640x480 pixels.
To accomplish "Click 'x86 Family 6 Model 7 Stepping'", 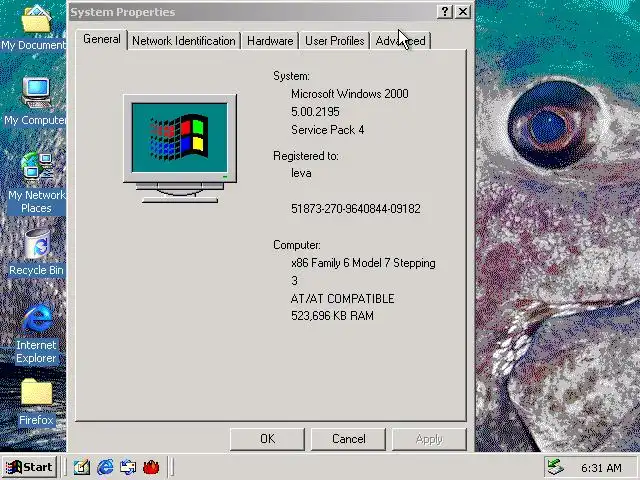I will (x=363, y=263).
